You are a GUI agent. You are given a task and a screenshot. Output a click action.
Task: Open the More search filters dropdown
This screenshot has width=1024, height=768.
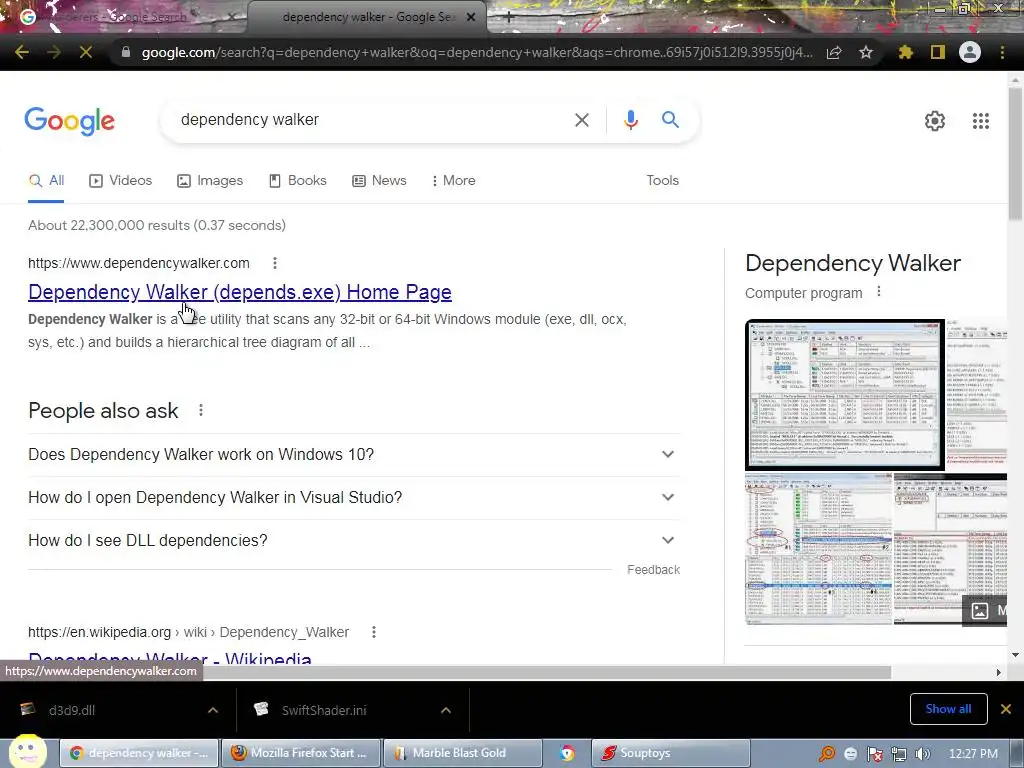click(x=453, y=181)
